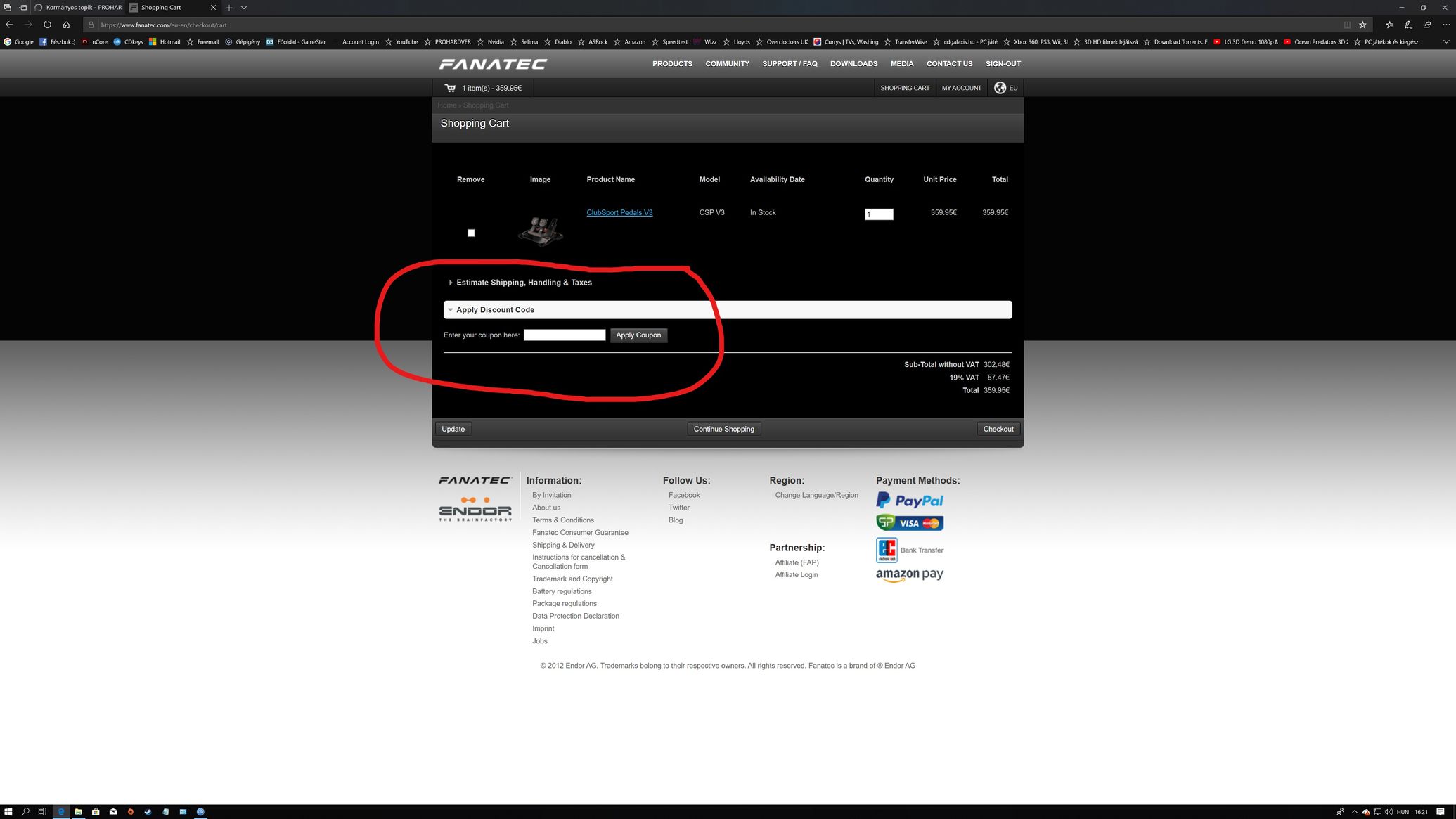Open Windows Start menu

(x=8, y=811)
